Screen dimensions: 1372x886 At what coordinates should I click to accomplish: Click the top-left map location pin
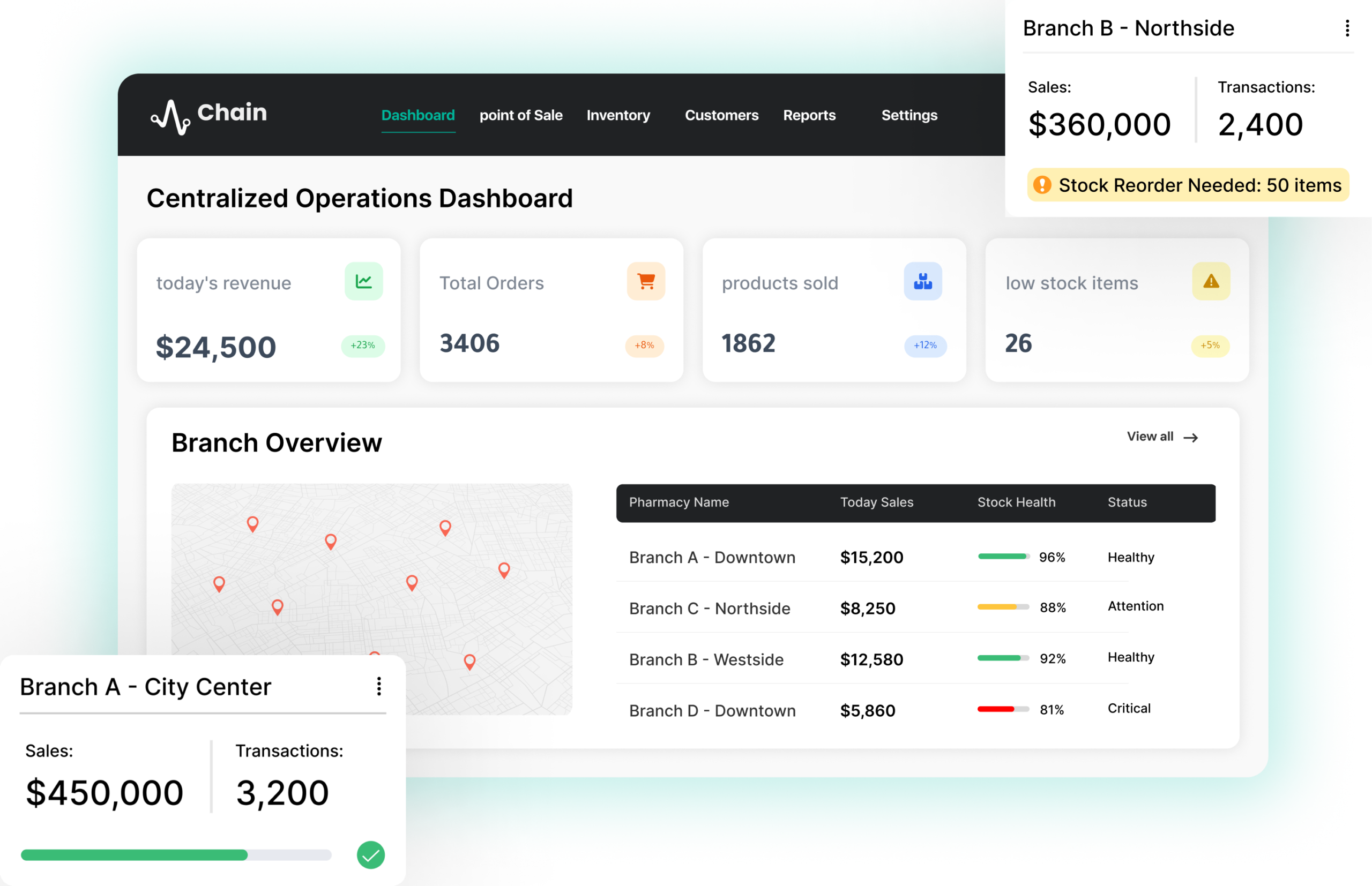coord(252,523)
